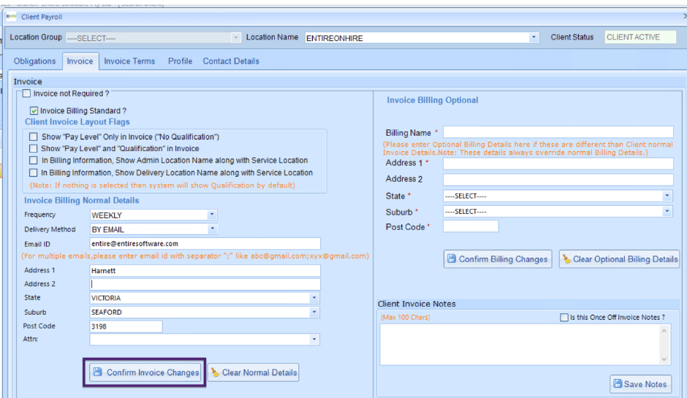Open the Location Name dropdown
This screenshot has height=398, width=687.
tap(533, 38)
